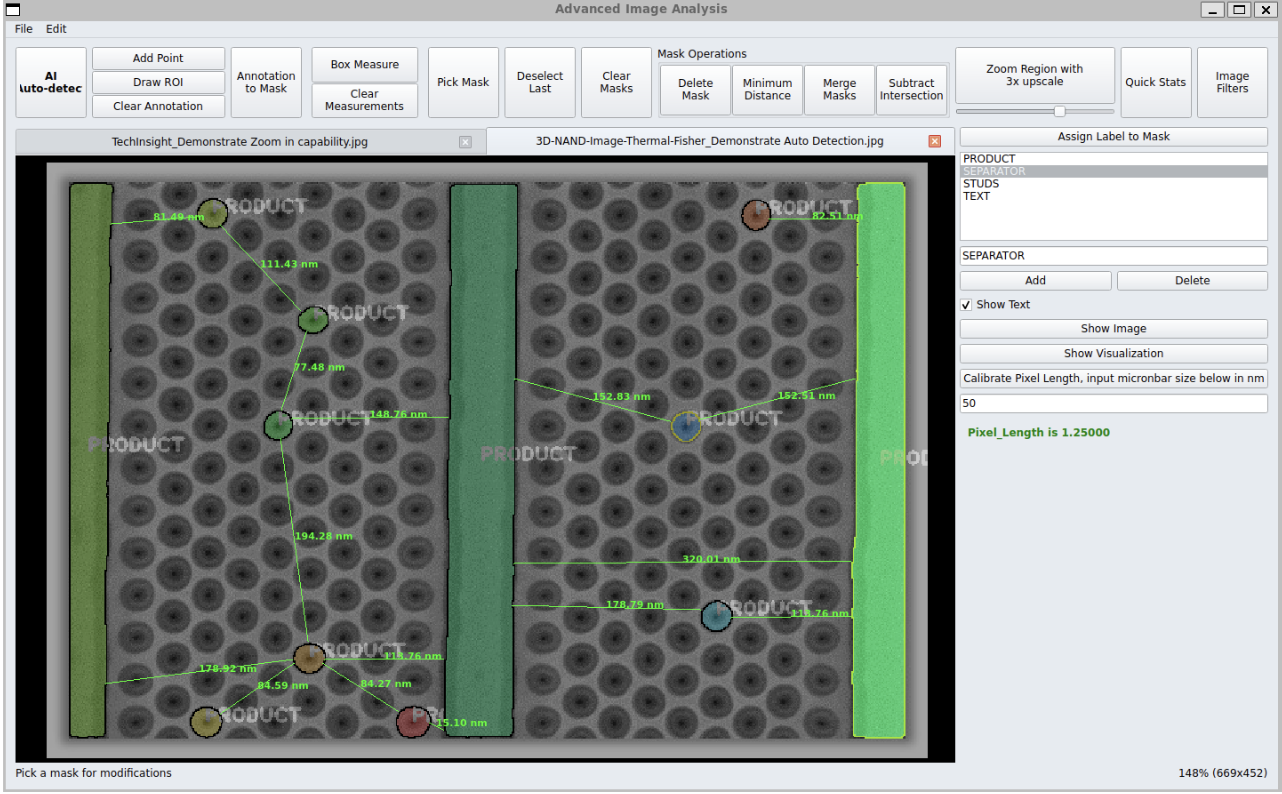Click Assign Label to Mask
This screenshot has width=1282, height=794.
(x=1114, y=136)
